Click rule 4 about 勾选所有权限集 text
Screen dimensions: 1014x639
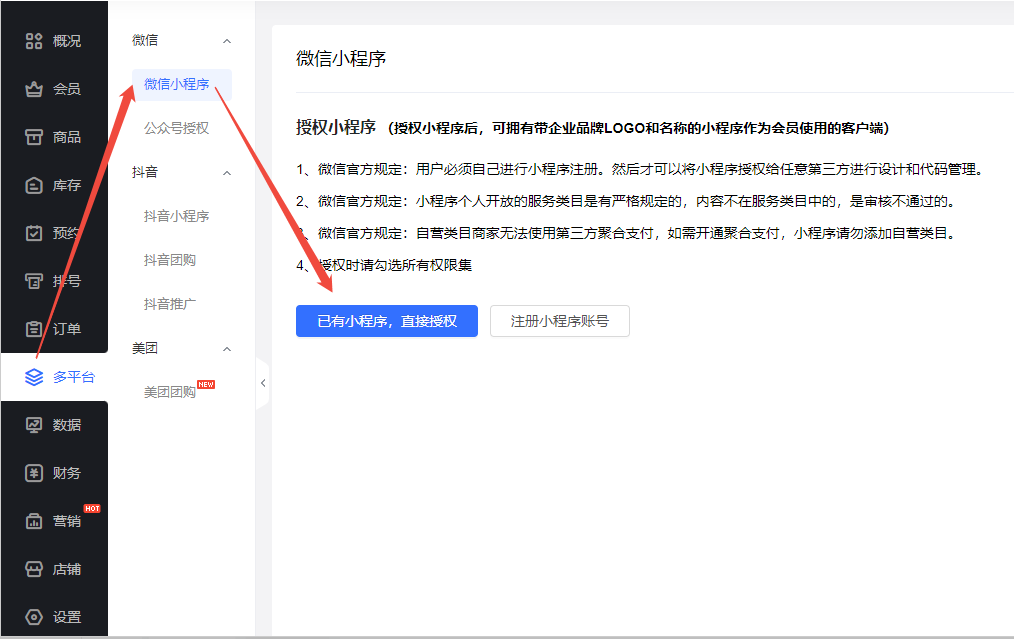click(384, 265)
